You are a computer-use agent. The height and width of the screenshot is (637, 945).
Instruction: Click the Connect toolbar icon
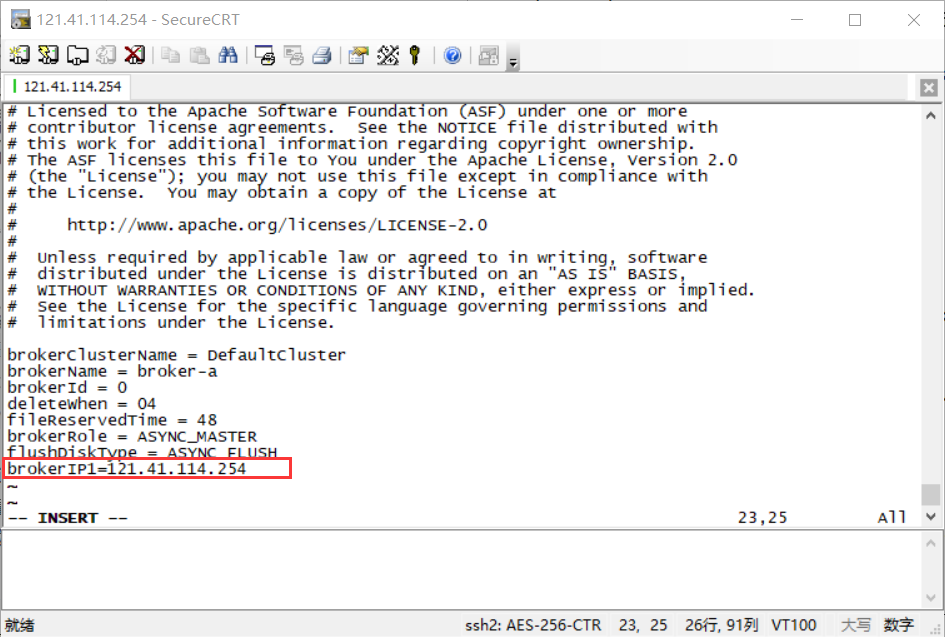[19, 55]
